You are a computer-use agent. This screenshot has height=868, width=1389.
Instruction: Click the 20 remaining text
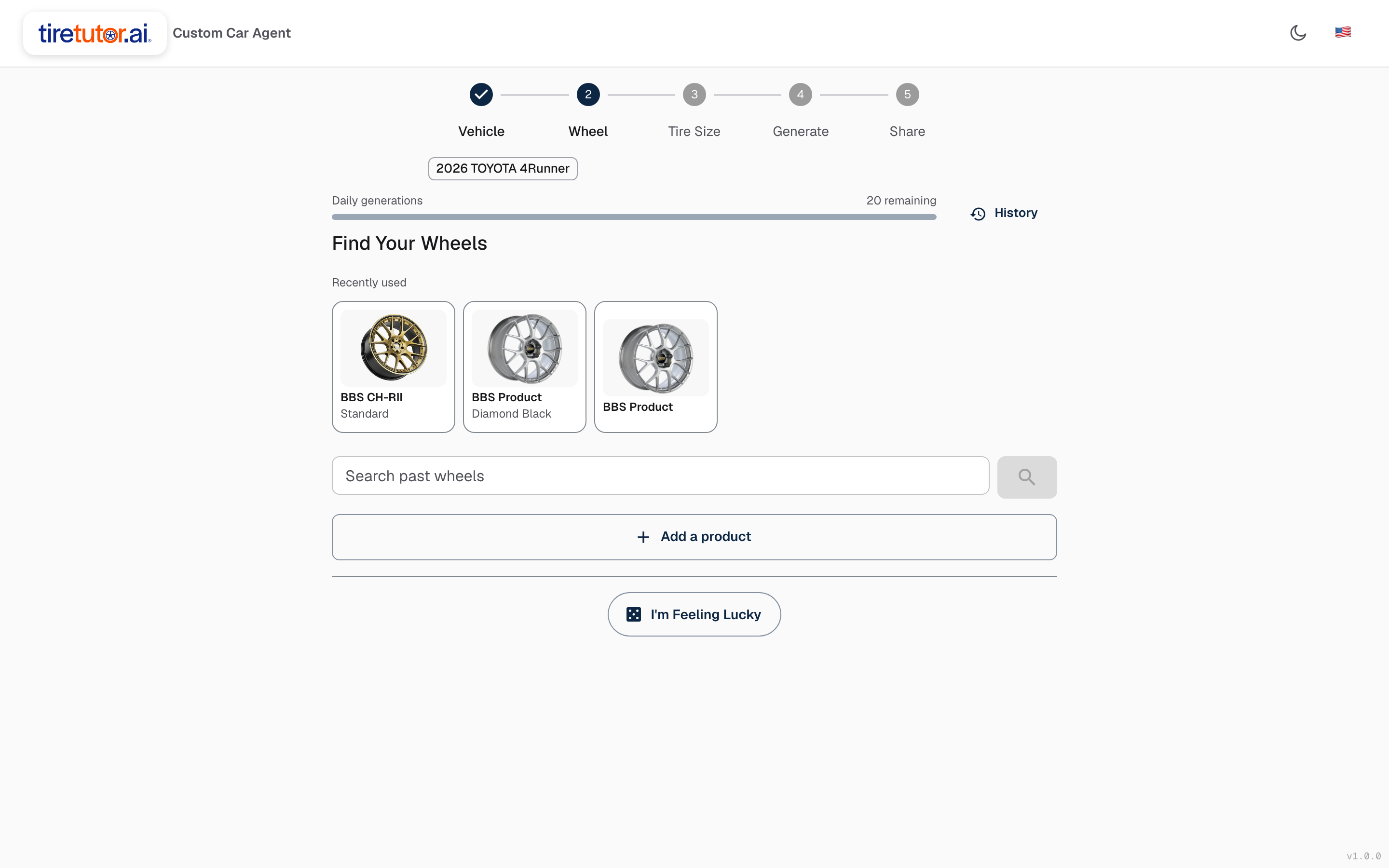tap(901, 200)
